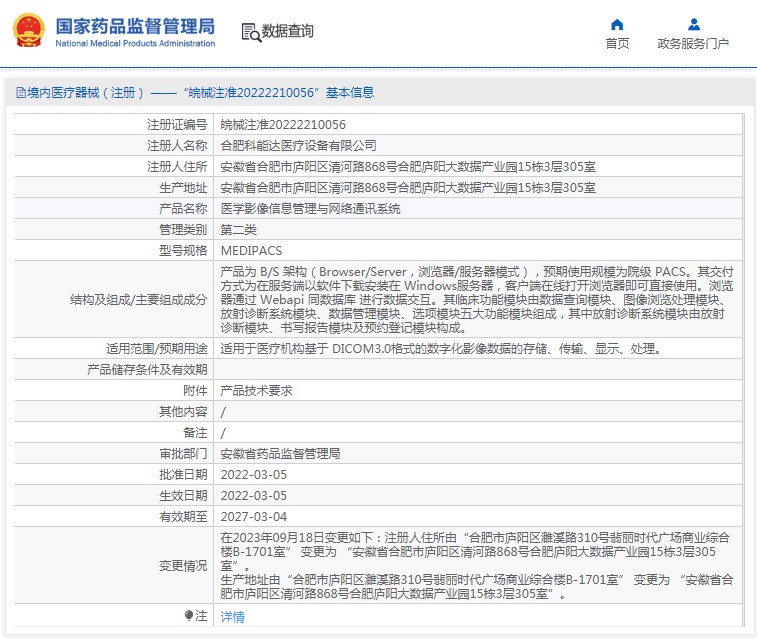Click the 数据查询 label
The width and height of the screenshot is (757, 639).
coord(288,31)
